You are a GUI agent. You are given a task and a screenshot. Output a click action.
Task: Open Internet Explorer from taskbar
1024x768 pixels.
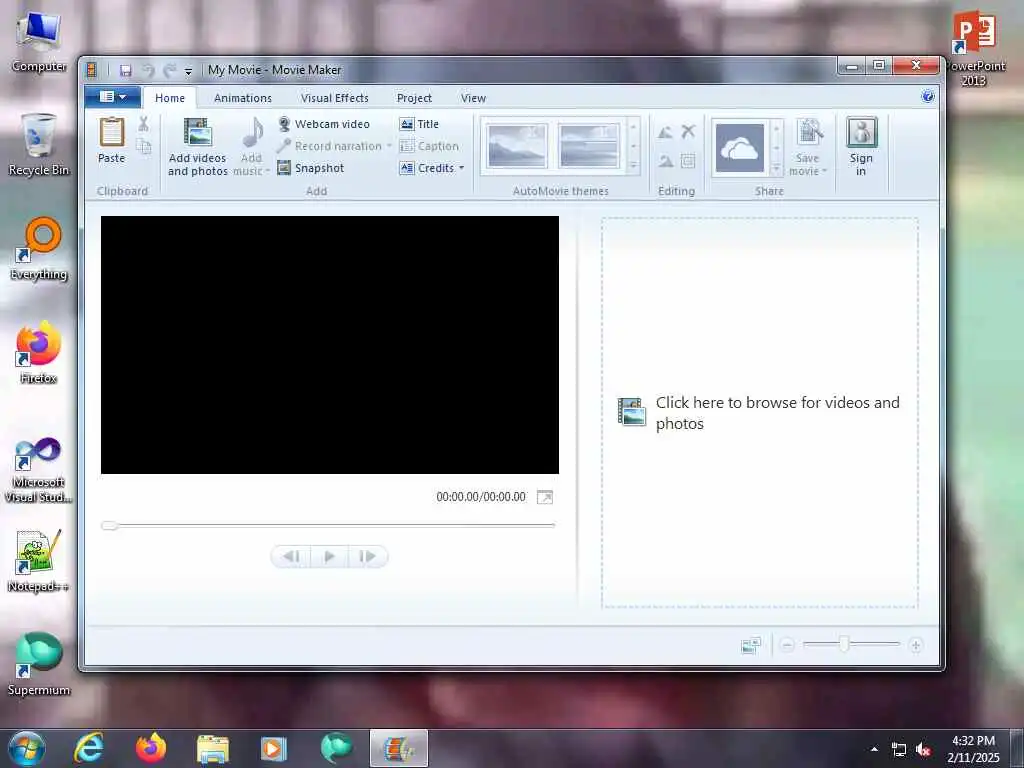click(x=89, y=748)
